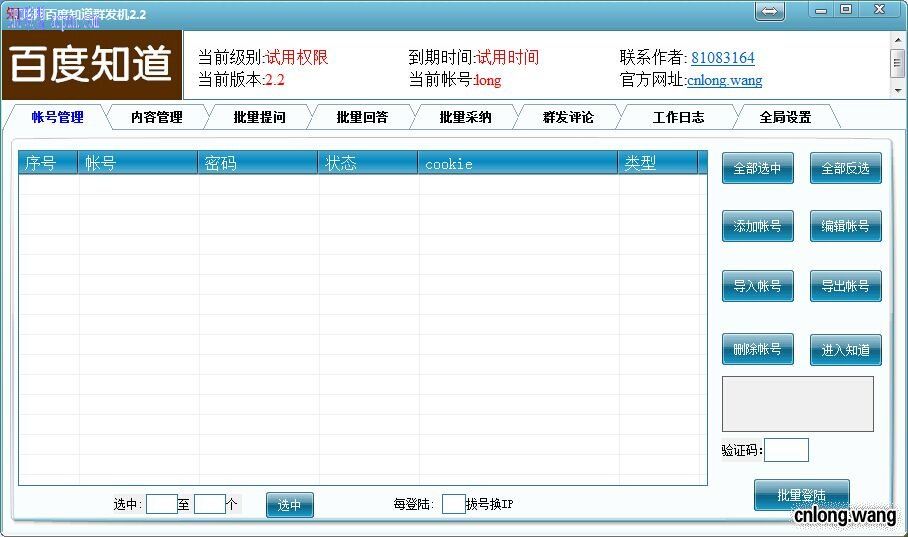Focus the 选中 start number field

(162, 504)
